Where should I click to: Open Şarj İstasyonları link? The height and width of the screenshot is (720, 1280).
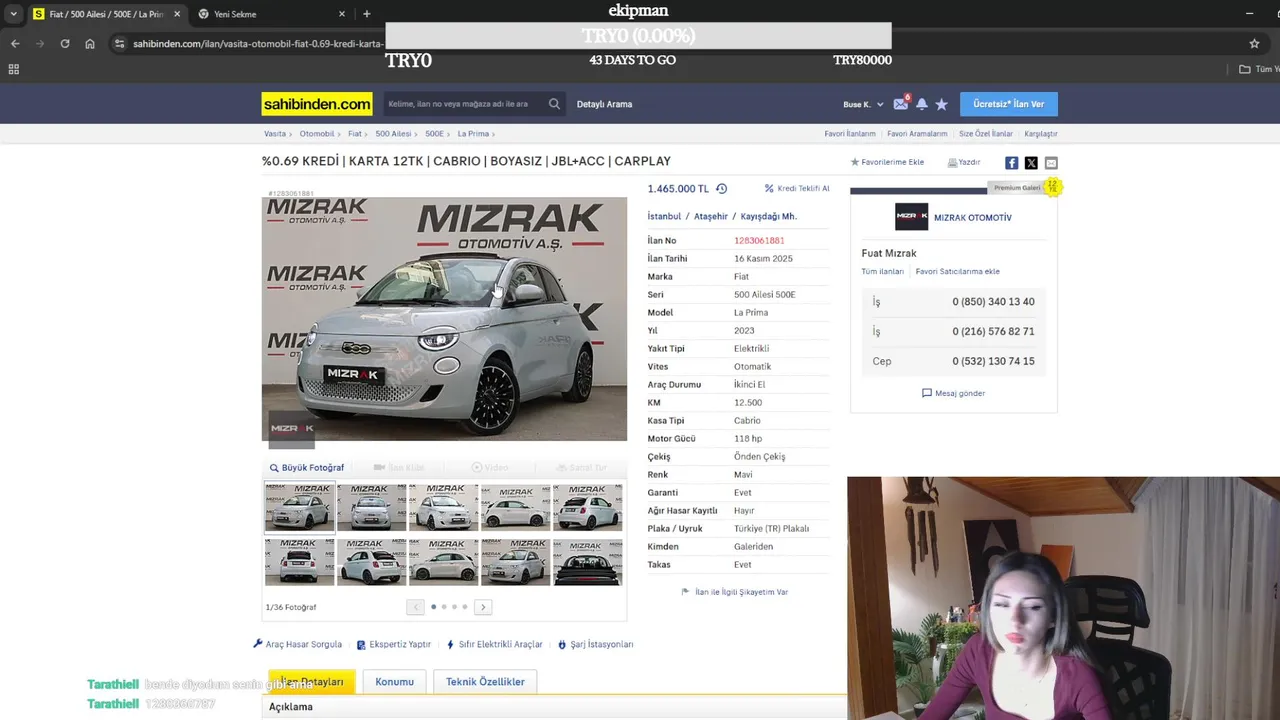(596, 645)
